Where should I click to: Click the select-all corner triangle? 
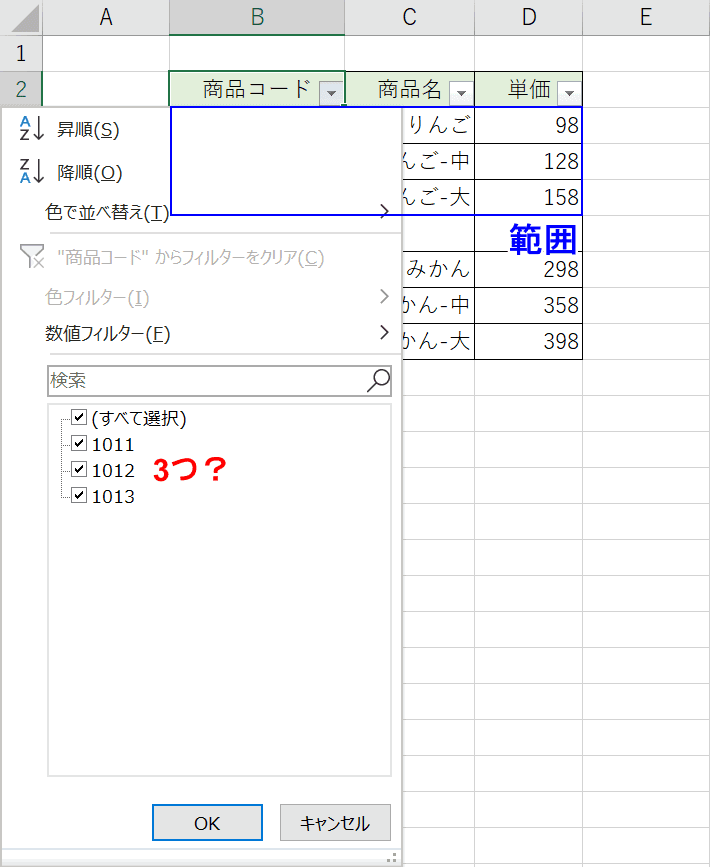click(x=25, y=18)
